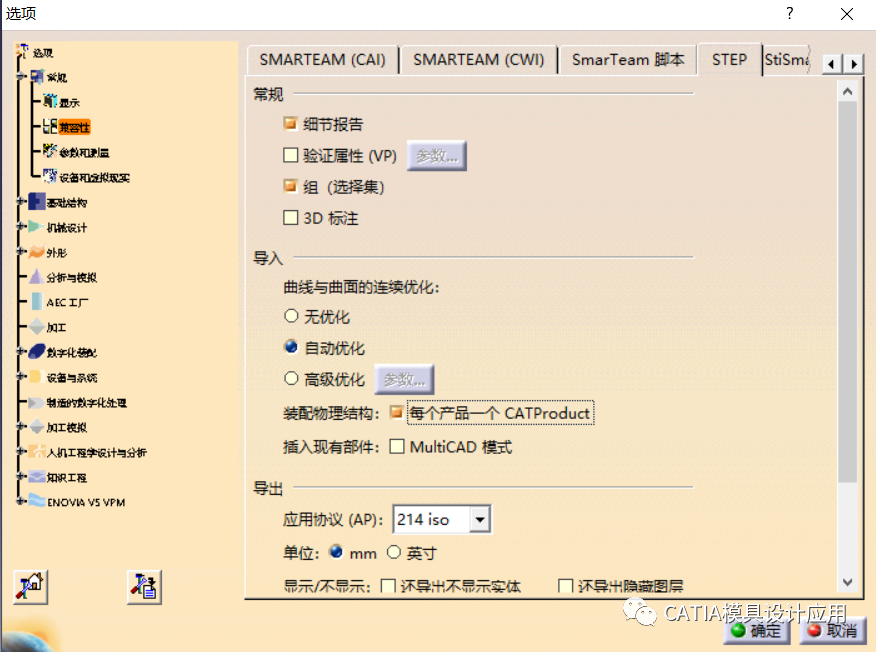Click the reset-to-defaults hammer icon

[x=31, y=587]
